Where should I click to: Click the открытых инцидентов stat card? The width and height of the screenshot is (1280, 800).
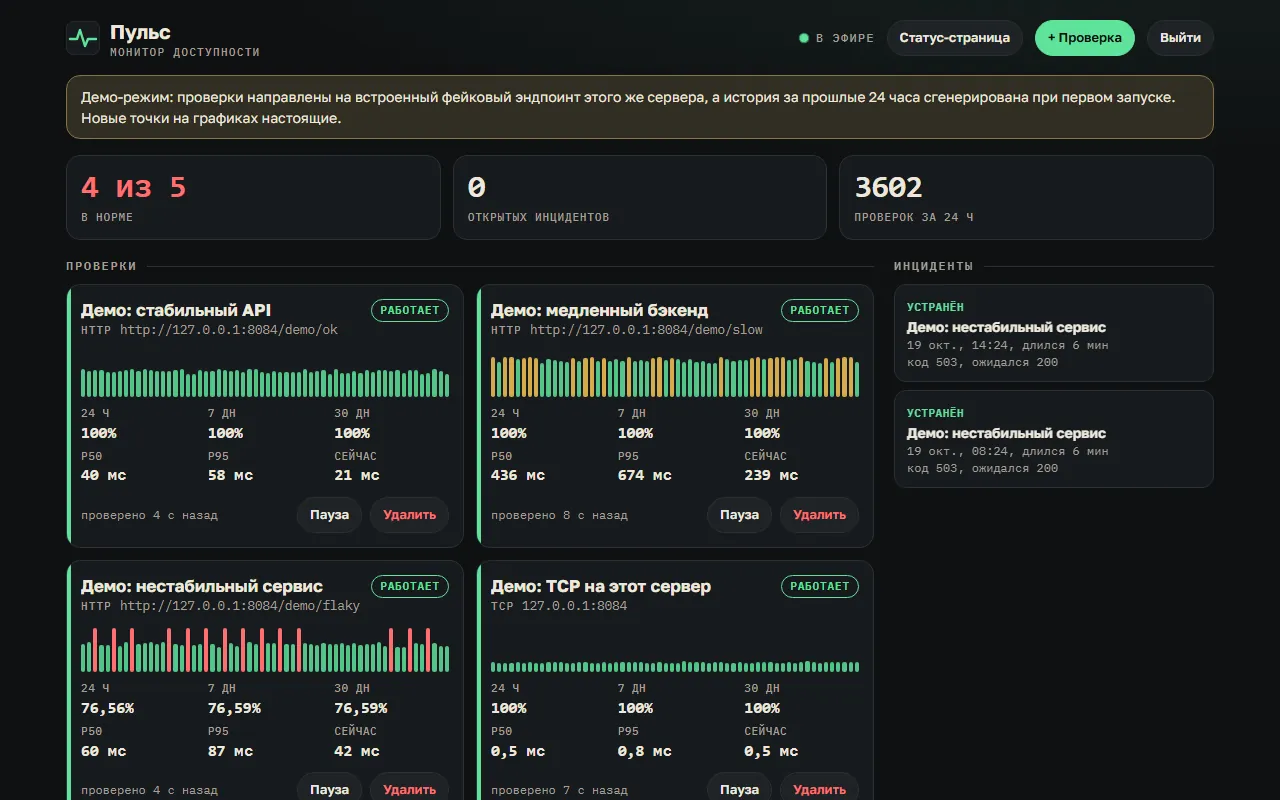[640, 197]
